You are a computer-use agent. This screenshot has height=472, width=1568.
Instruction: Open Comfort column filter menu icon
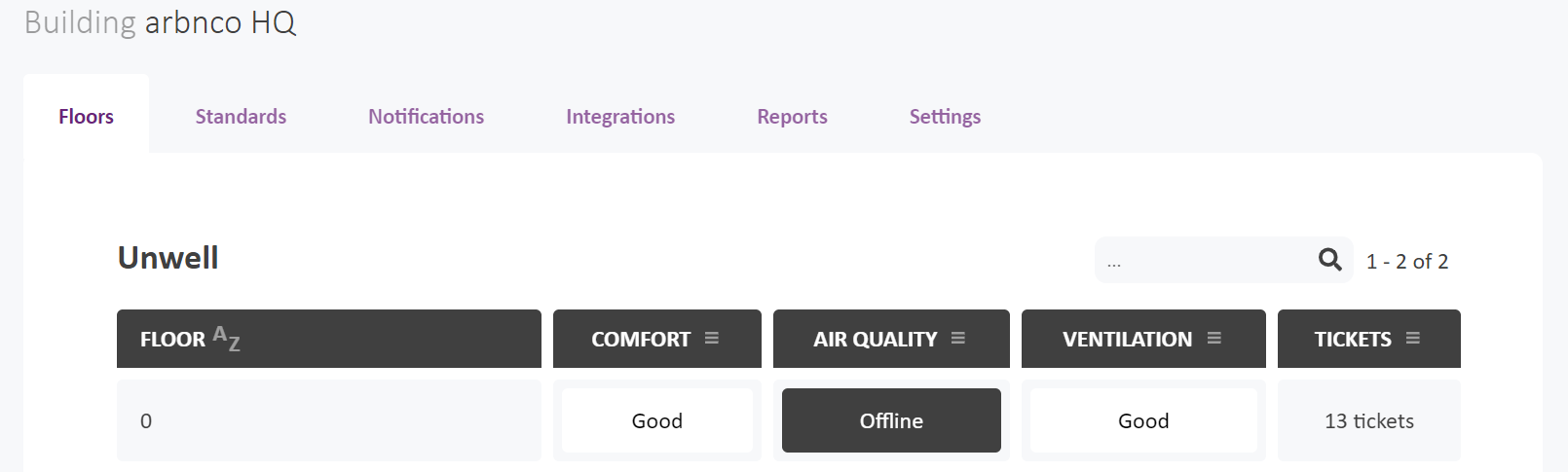[712, 338]
